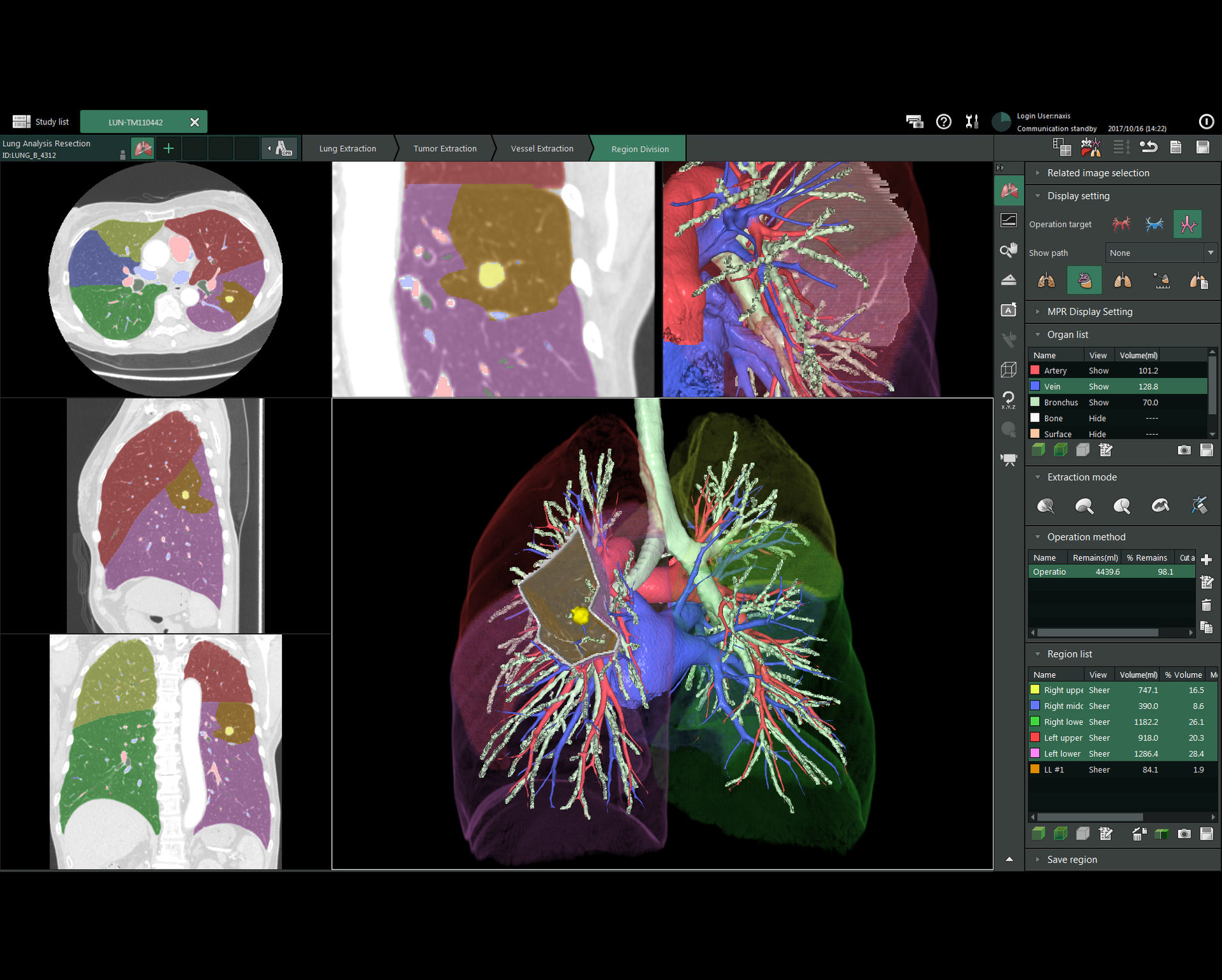Switch to the Vessel Extraction step tab
This screenshot has height=980, width=1222.
(542, 149)
